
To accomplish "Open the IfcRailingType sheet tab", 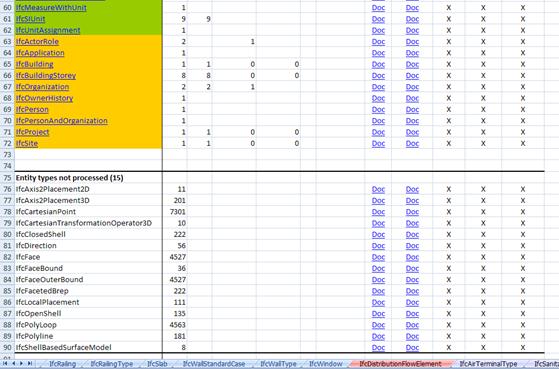I will 112,364.
